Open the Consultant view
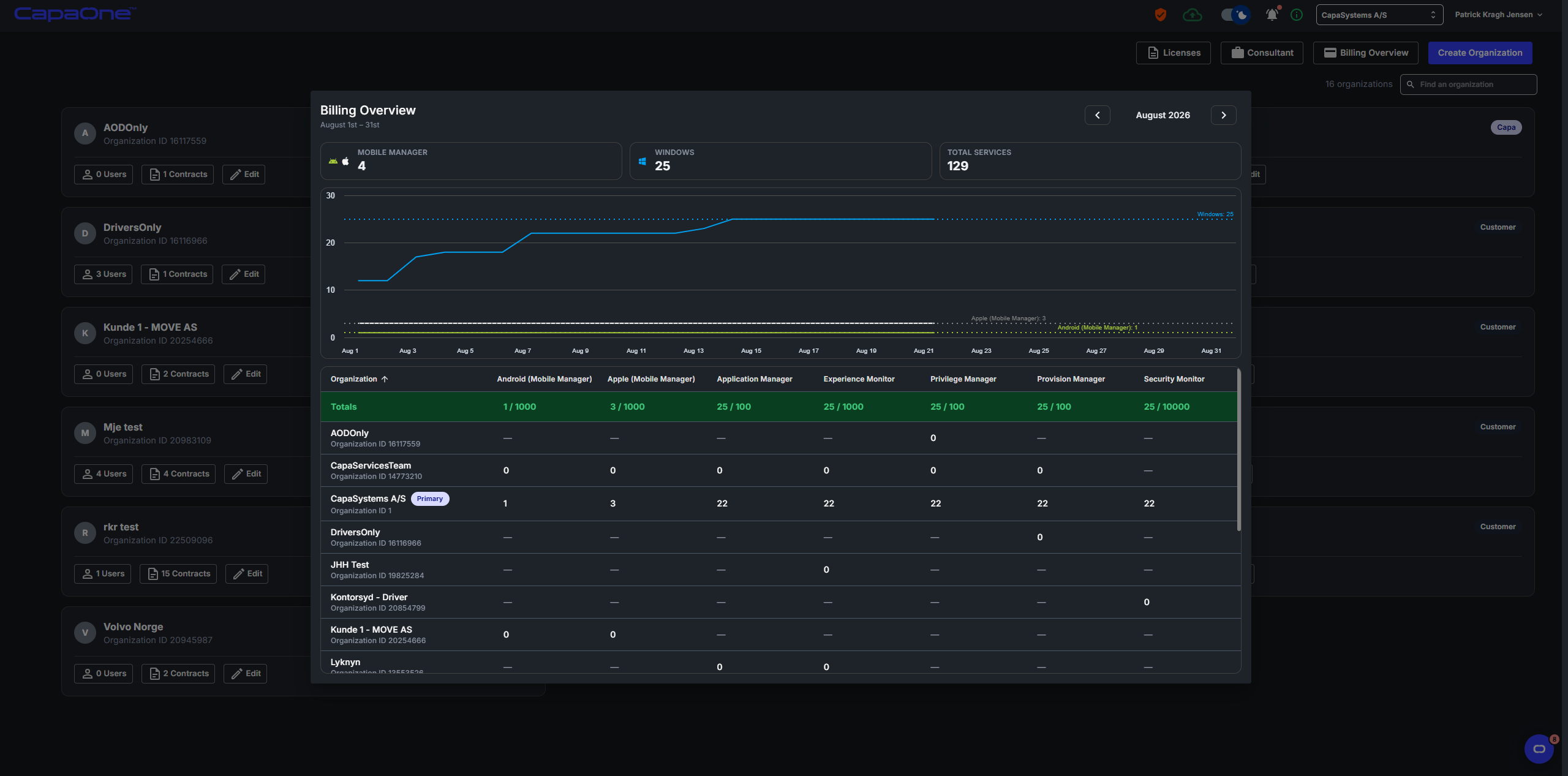 pos(1262,53)
